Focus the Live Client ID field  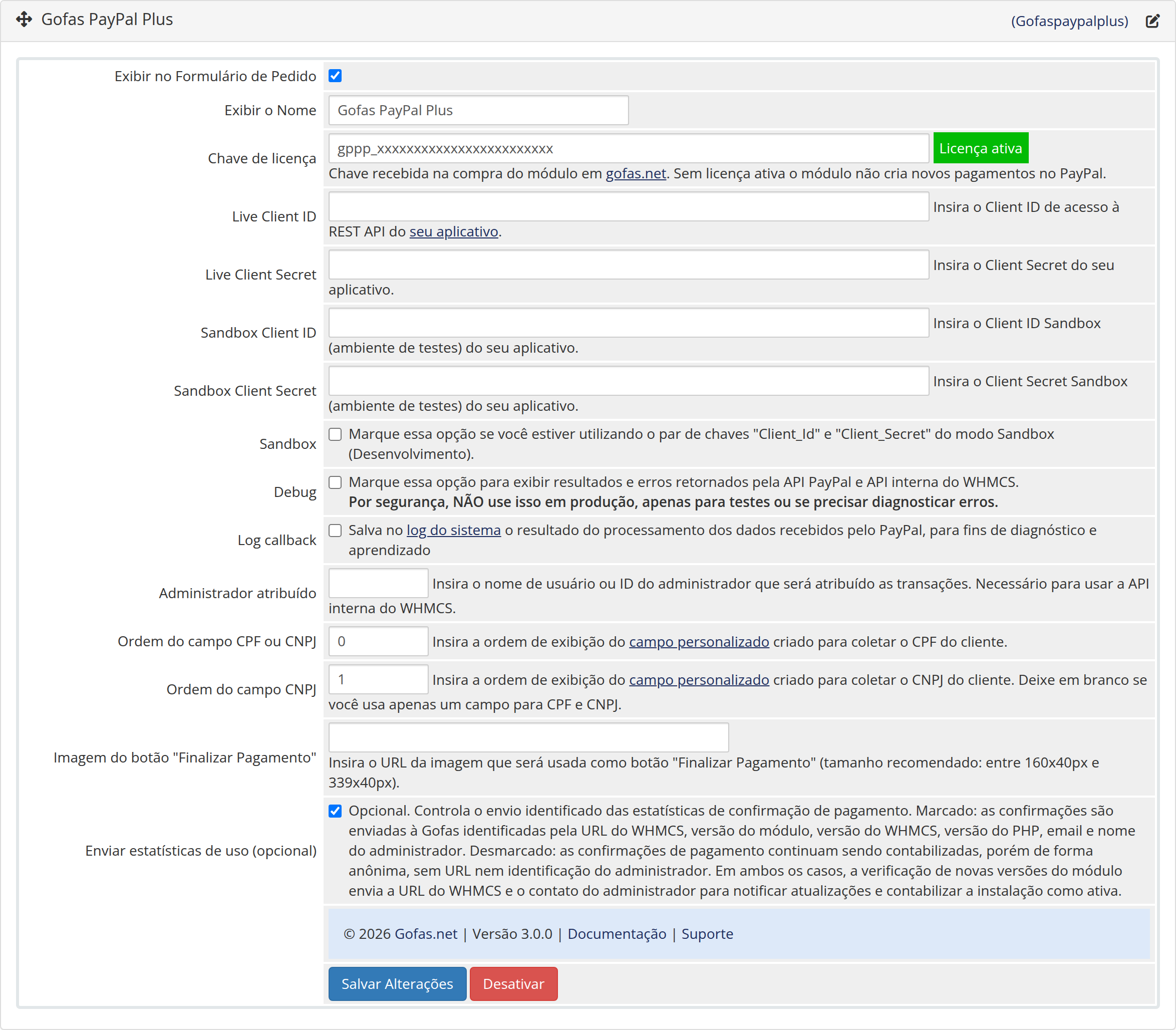click(x=629, y=207)
